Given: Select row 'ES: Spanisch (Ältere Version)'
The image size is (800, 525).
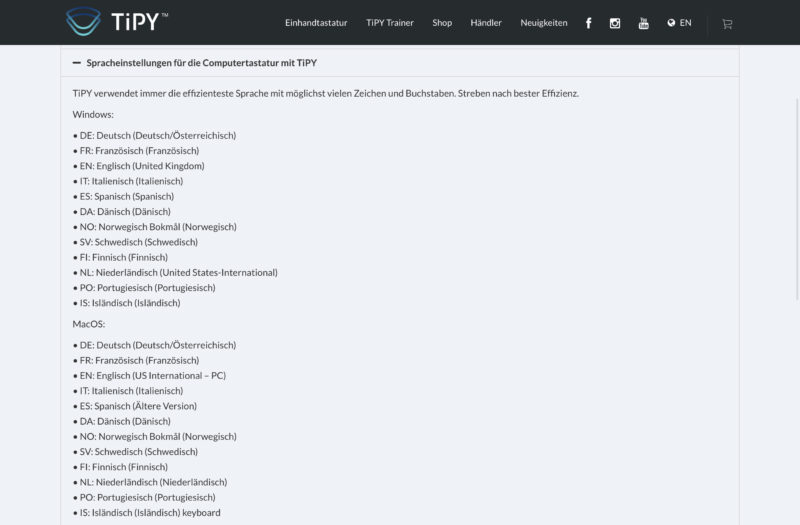Looking at the screenshot, I should pyautogui.click(x=135, y=406).
